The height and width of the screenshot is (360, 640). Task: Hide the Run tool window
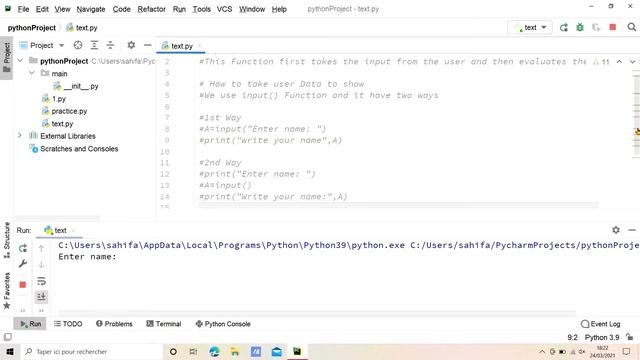pos(632,230)
